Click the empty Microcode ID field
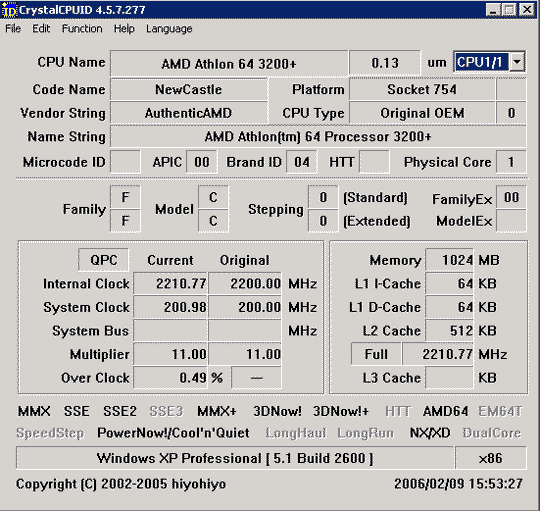The height and width of the screenshot is (511, 540). (125, 162)
